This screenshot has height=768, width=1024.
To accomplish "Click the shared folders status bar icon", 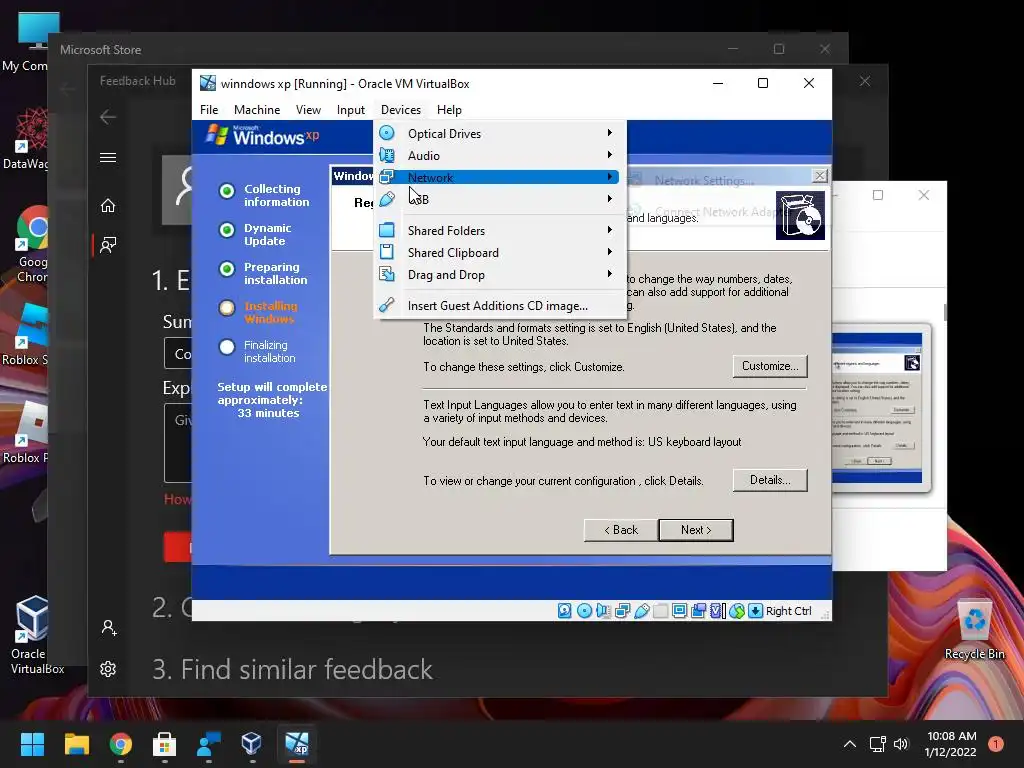I will point(660,611).
